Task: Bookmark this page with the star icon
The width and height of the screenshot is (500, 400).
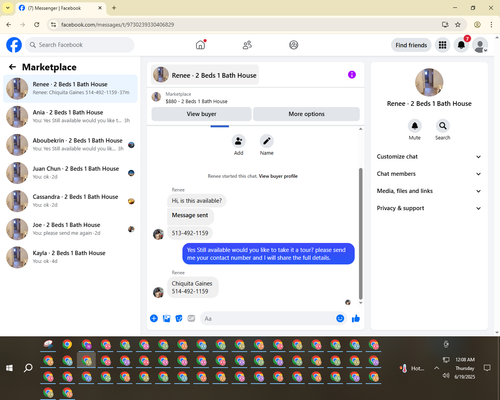Action: point(458,24)
